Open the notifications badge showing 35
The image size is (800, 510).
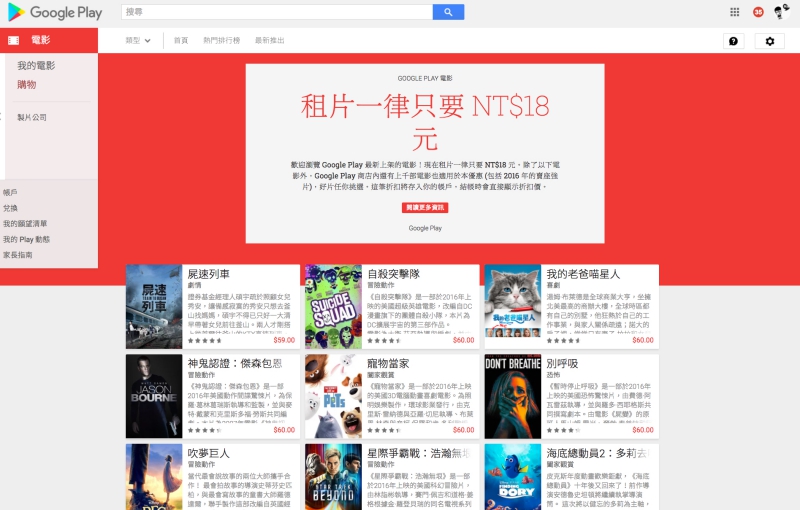[x=758, y=12]
